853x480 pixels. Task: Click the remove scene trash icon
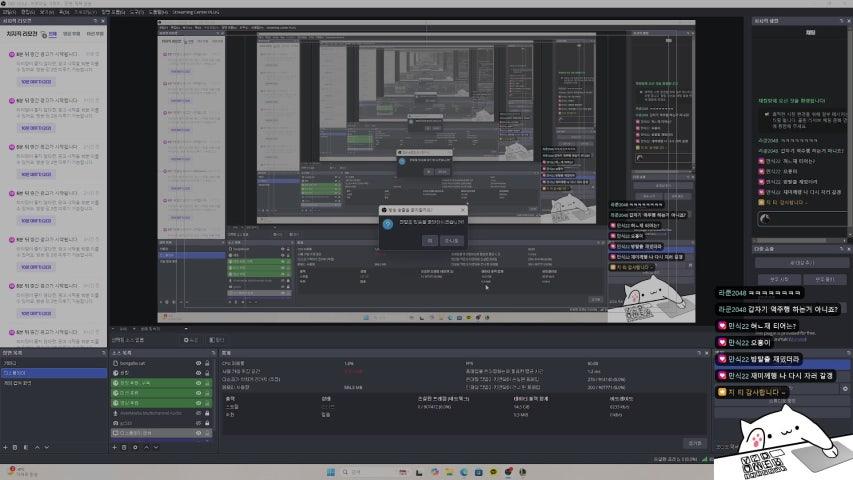pyautogui.click(x=15, y=446)
